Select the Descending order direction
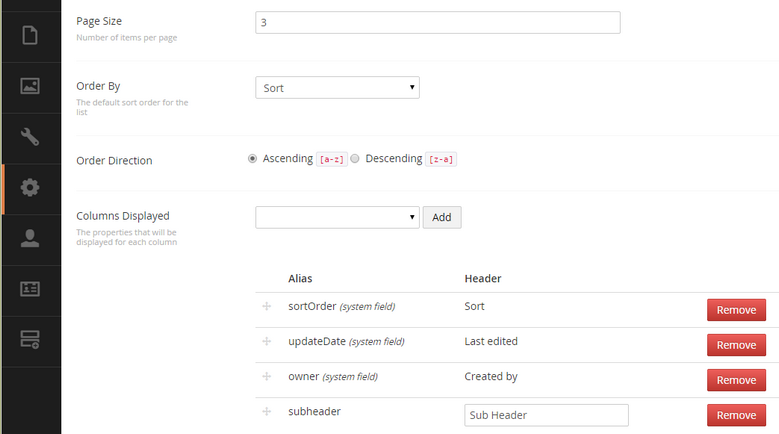Viewport: 779px width, 434px height. click(x=355, y=158)
